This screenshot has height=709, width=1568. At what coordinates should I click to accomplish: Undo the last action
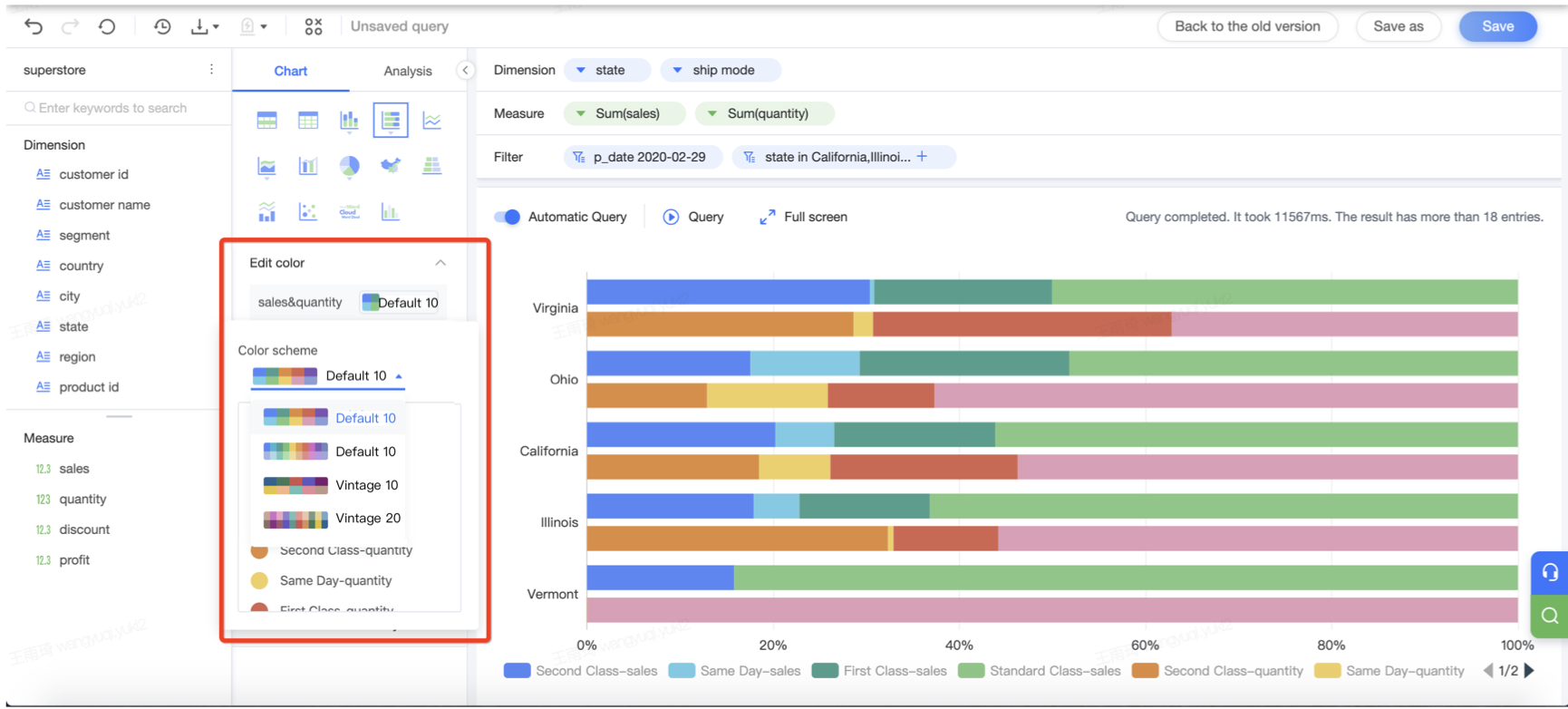point(34,26)
